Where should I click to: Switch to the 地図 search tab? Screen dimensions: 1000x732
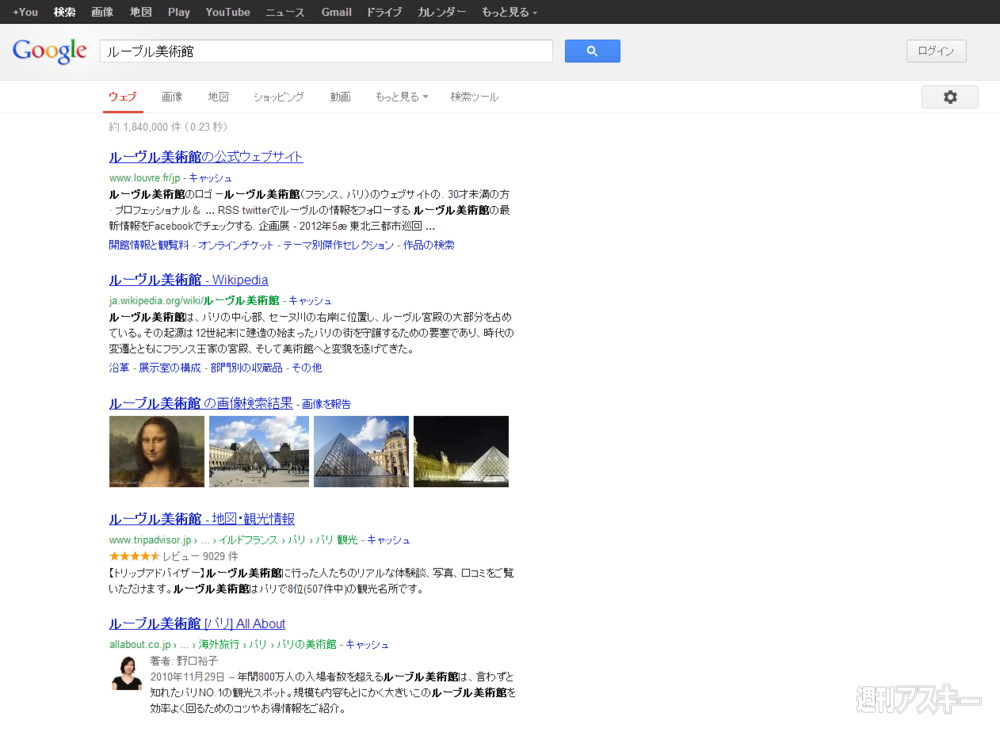tap(218, 97)
